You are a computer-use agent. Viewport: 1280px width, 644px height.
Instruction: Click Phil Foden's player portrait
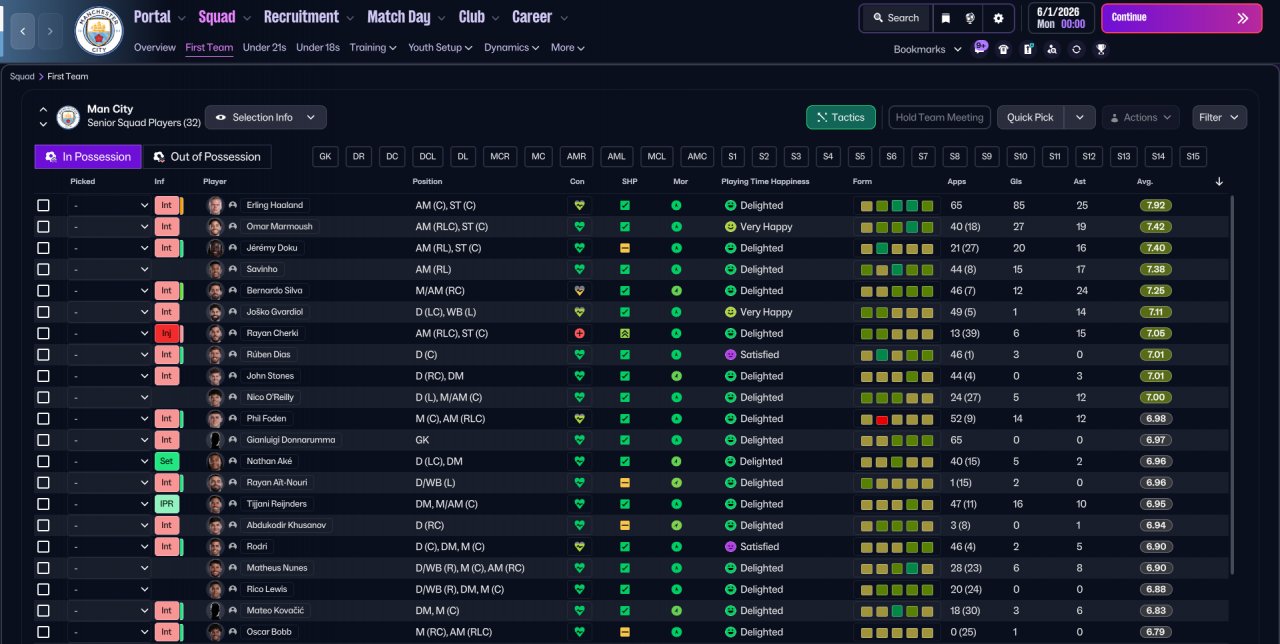(x=214, y=418)
